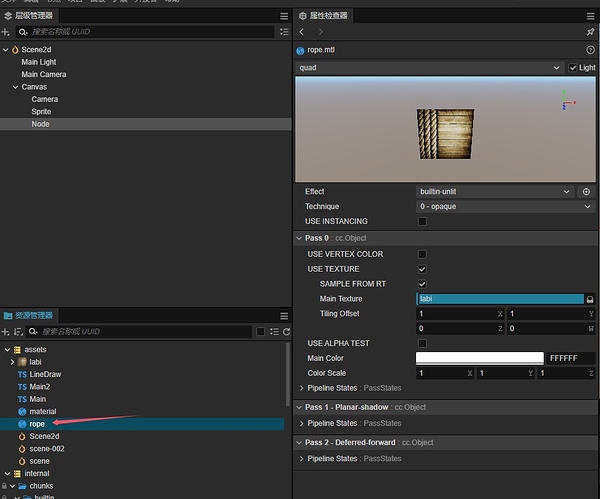The image size is (600, 499).
Task: Click the Main Texture picker icon
Action: 590,299
